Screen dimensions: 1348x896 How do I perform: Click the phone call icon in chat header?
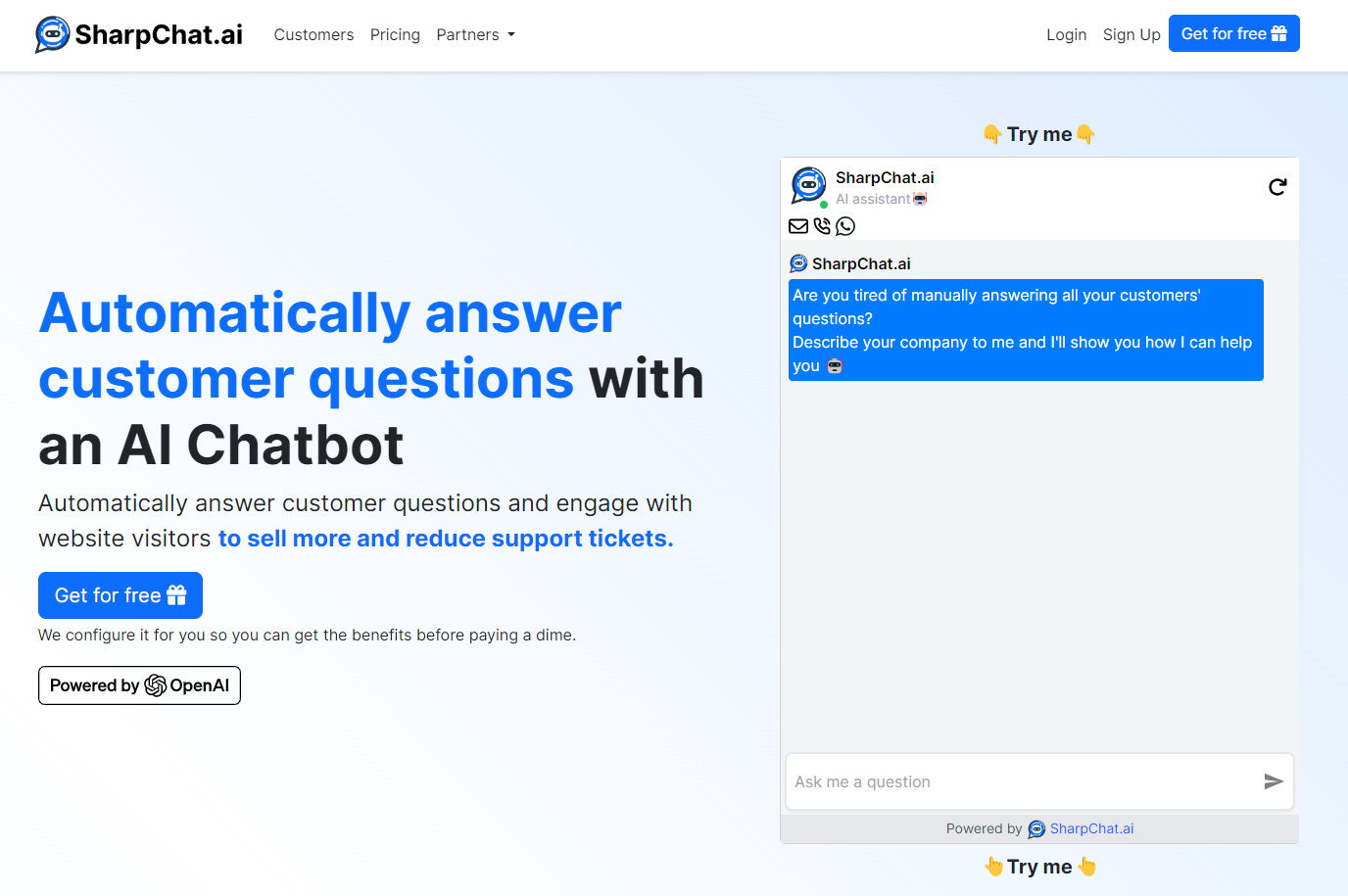822,226
